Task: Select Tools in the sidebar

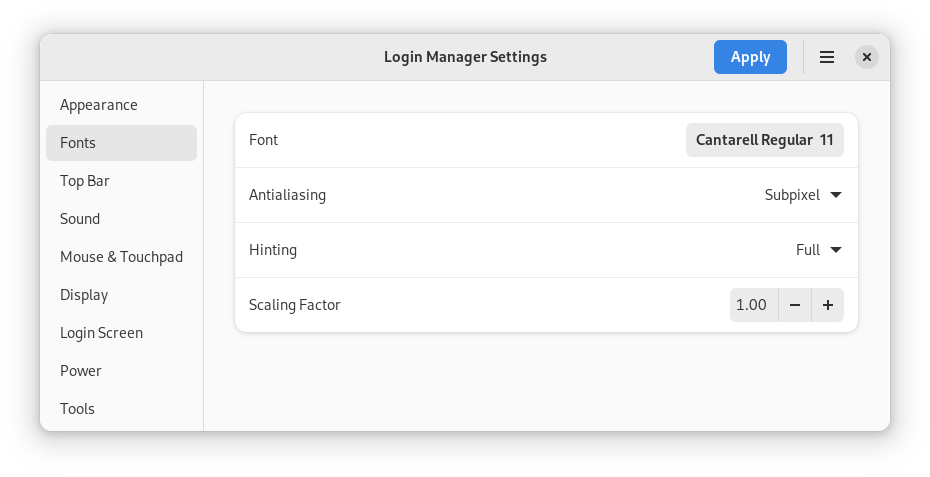Action: [x=77, y=409]
